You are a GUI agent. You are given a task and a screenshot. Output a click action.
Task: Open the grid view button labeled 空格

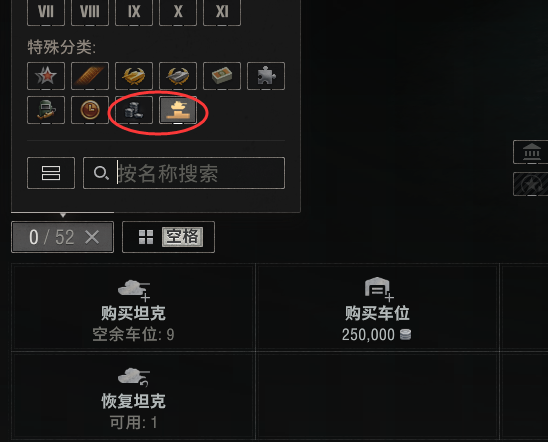pyautogui.click(x=168, y=237)
